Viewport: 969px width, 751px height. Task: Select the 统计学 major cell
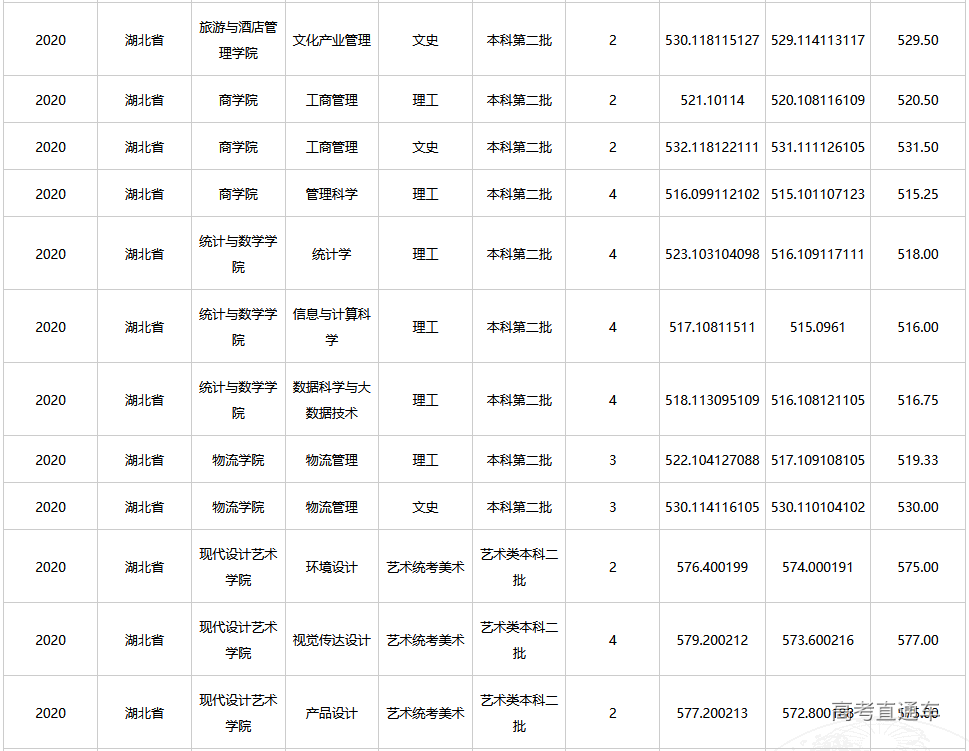click(x=332, y=253)
